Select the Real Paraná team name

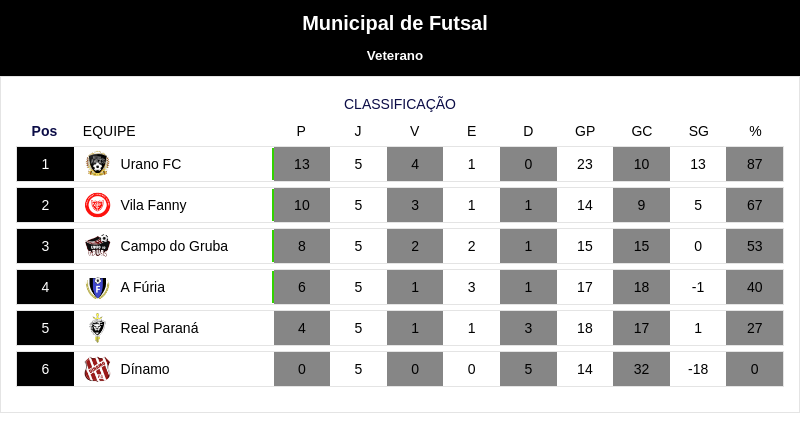(159, 328)
